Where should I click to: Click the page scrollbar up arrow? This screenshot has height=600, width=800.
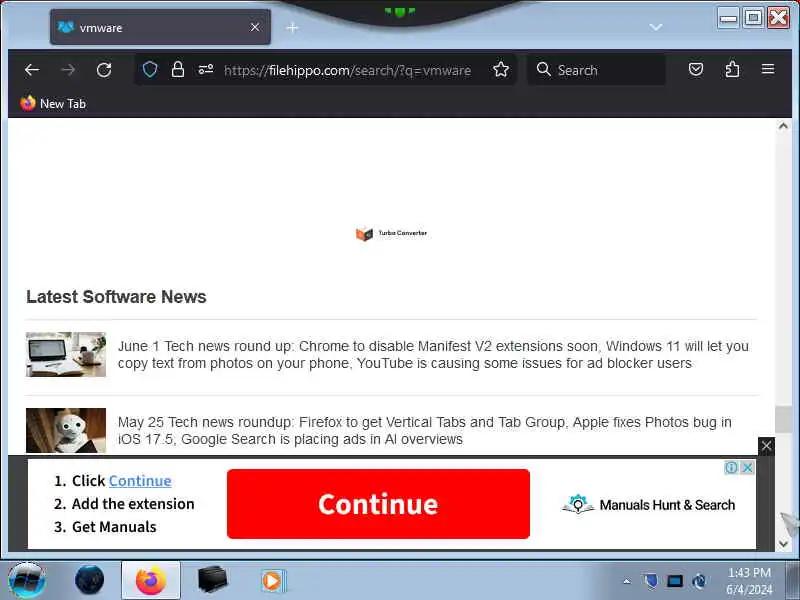(783, 126)
